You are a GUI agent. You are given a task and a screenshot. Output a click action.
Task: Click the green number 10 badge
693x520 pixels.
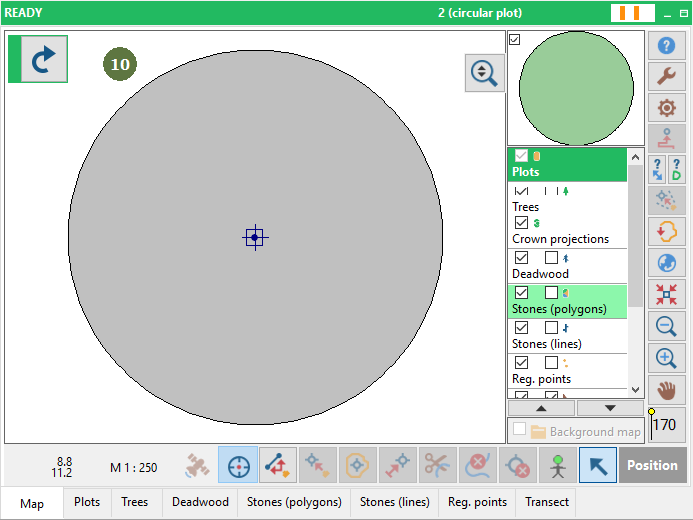coord(120,64)
